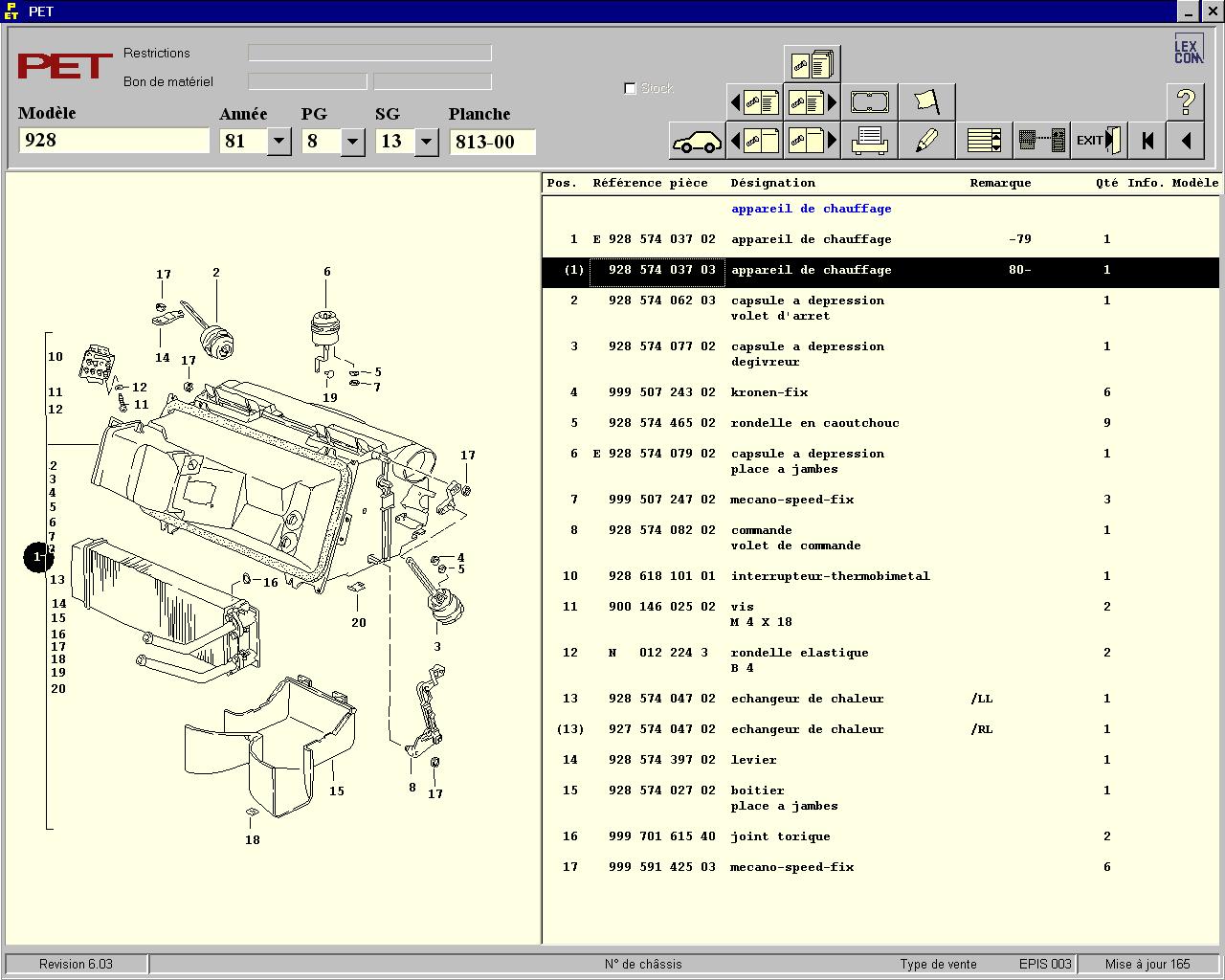Click the Désignation column header

(772, 183)
